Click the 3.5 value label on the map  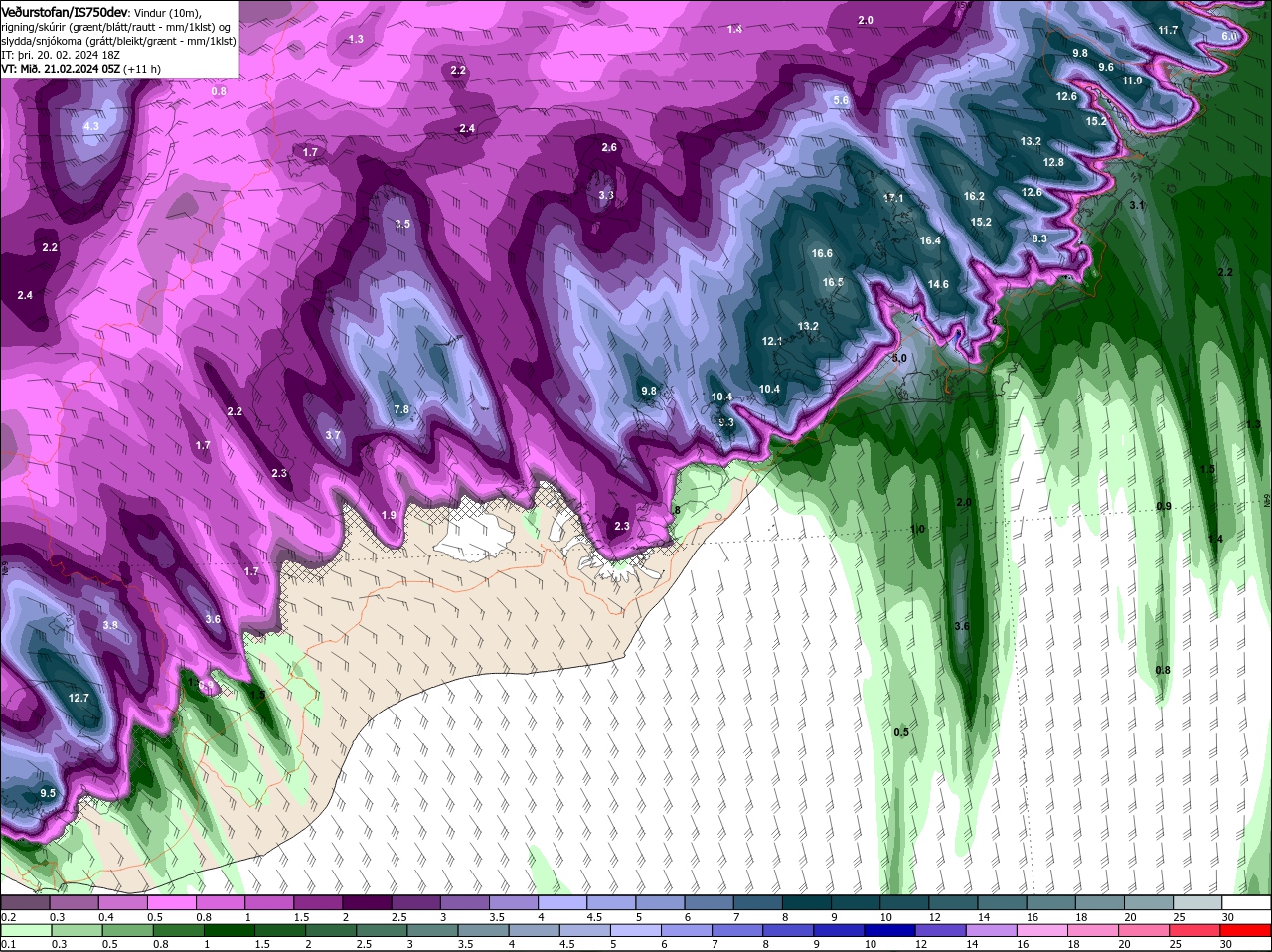pos(402,224)
